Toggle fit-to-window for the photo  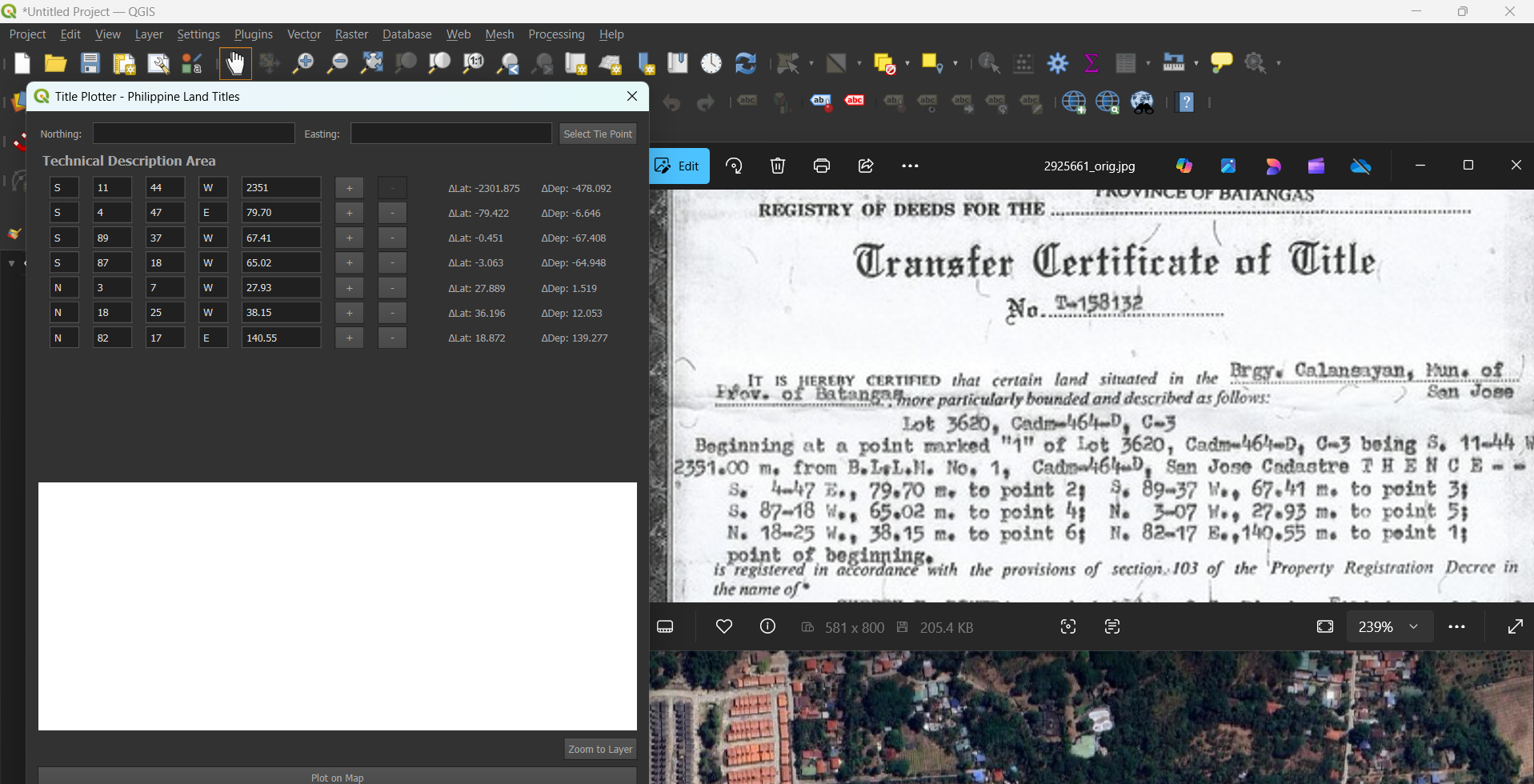(x=1325, y=627)
